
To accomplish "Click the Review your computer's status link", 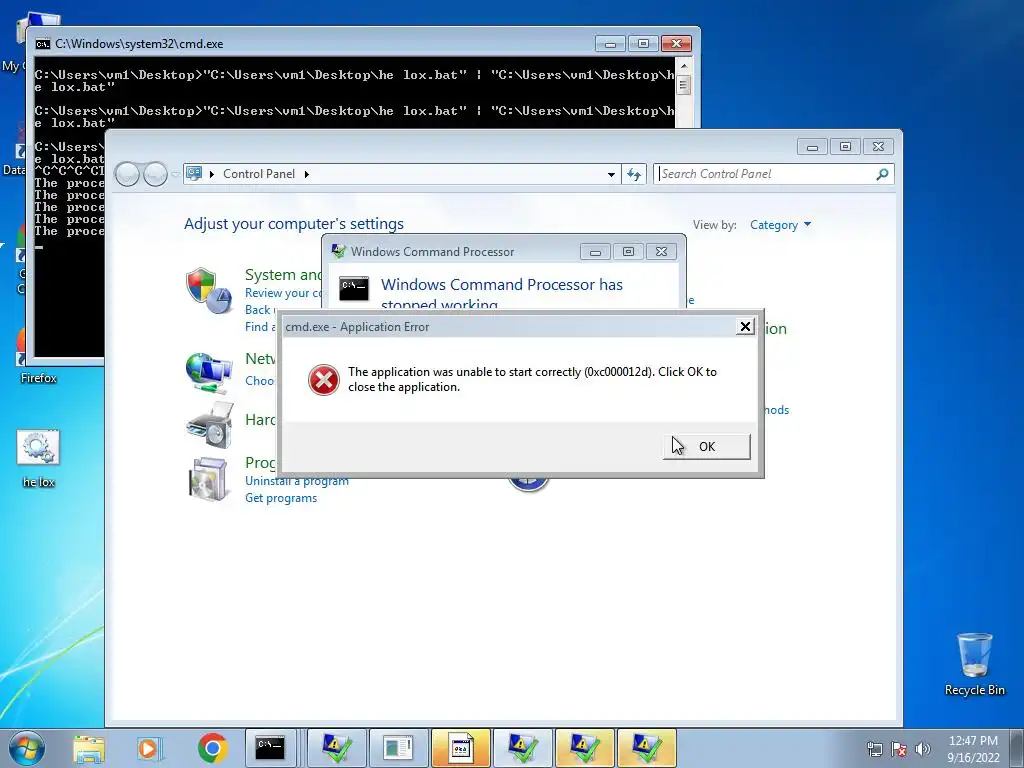I will tap(283, 293).
